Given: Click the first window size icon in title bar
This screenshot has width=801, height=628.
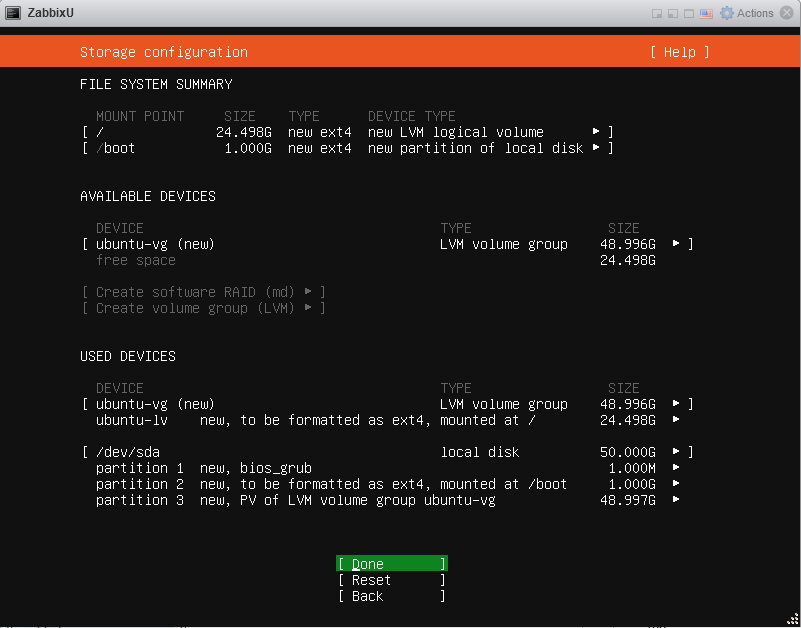Looking at the screenshot, I should pyautogui.click(x=656, y=13).
